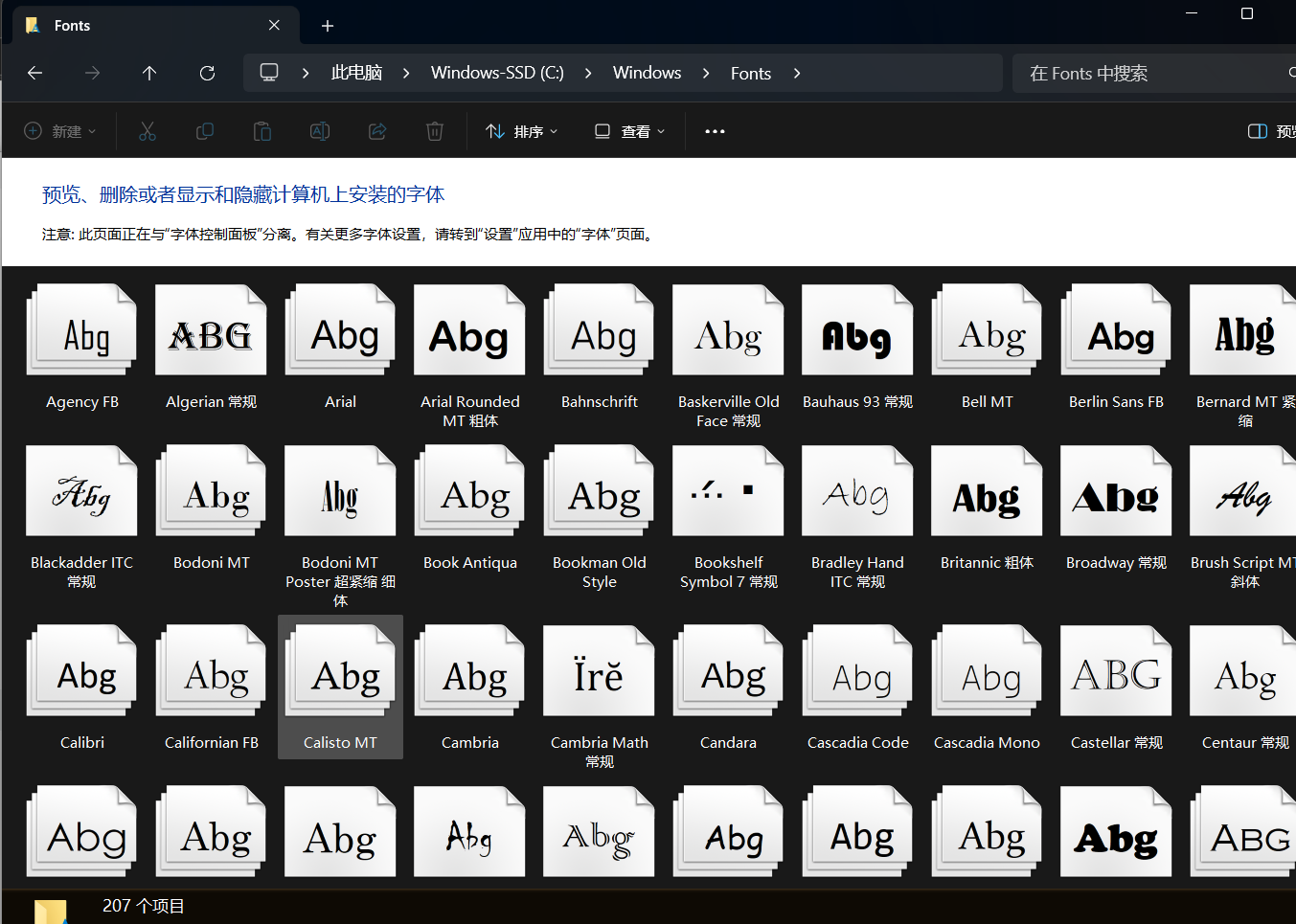The width and height of the screenshot is (1296, 924).
Task: Select Arial Rounded MT 粗体 font
Action: point(469,357)
